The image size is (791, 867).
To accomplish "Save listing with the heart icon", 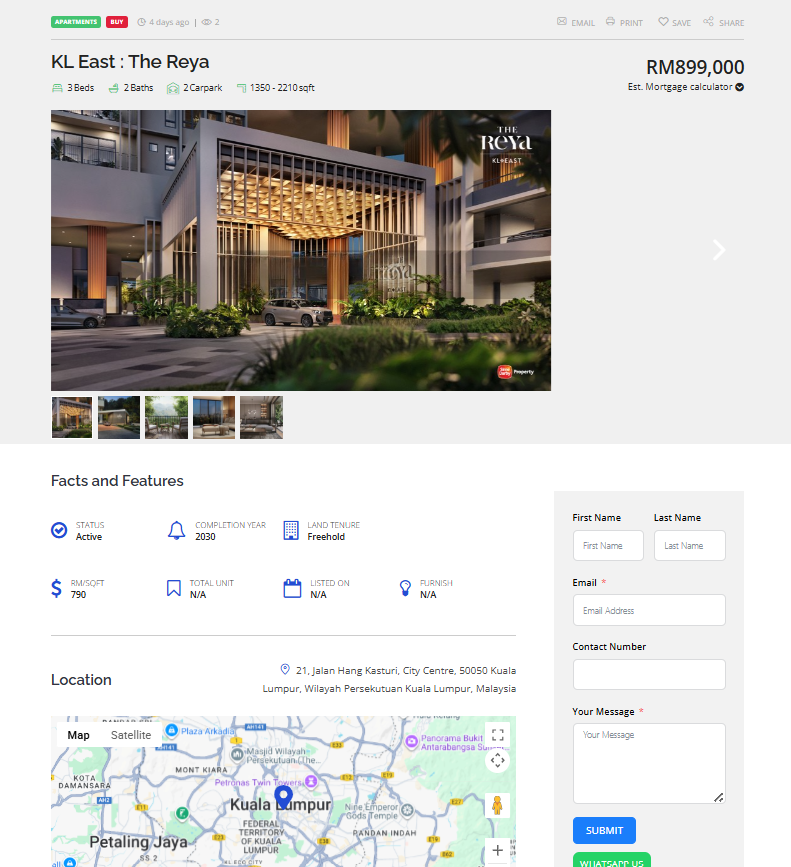I will coord(663,22).
